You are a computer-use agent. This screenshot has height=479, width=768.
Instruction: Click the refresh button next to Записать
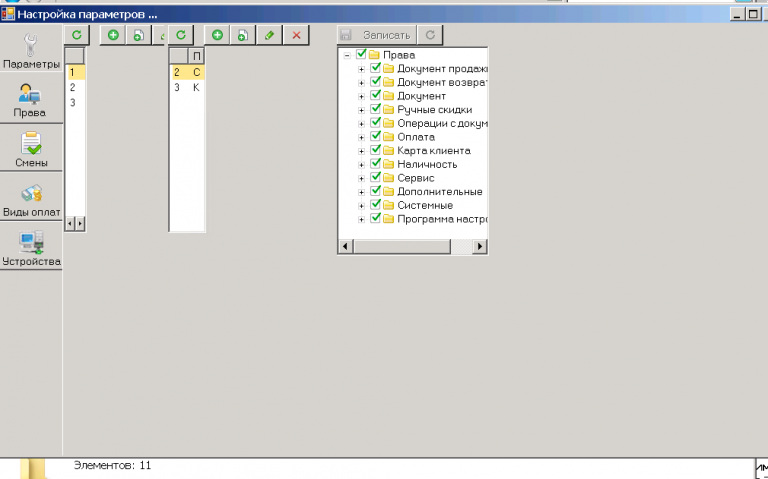[430, 35]
